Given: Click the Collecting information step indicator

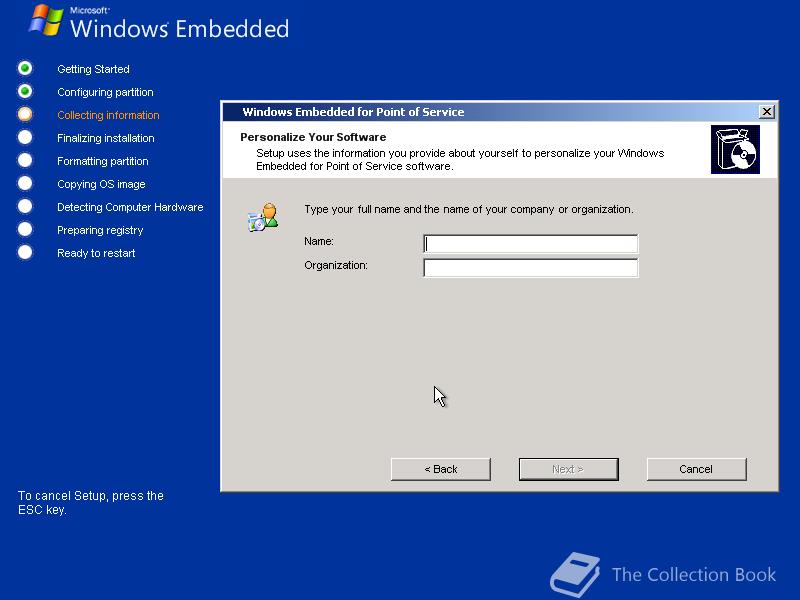Looking at the screenshot, I should coord(24,114).
